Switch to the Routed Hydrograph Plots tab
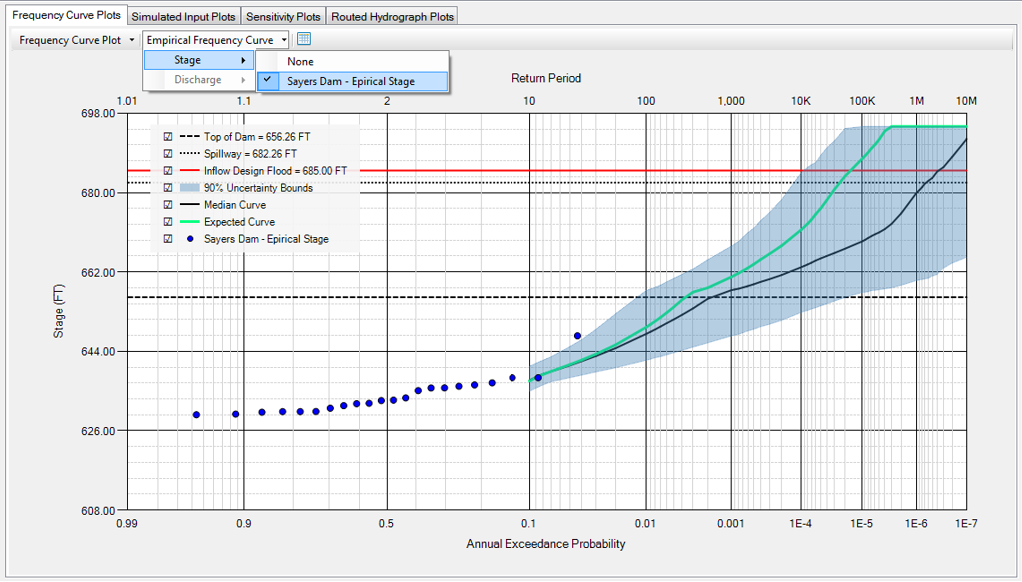1022x582 pixels. pos(391,15)
